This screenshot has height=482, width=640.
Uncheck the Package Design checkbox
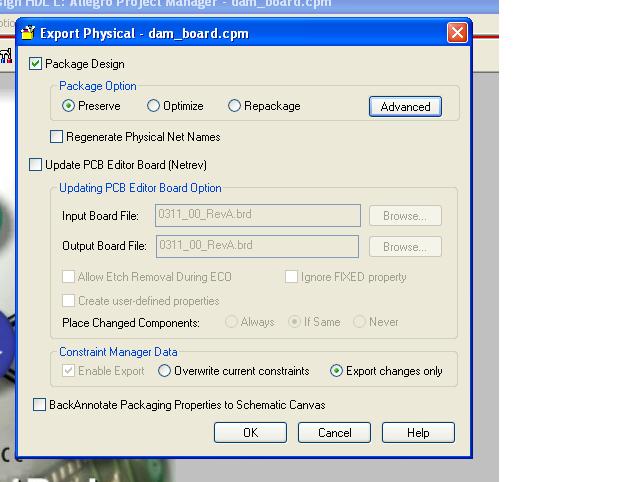click(36, 64)
